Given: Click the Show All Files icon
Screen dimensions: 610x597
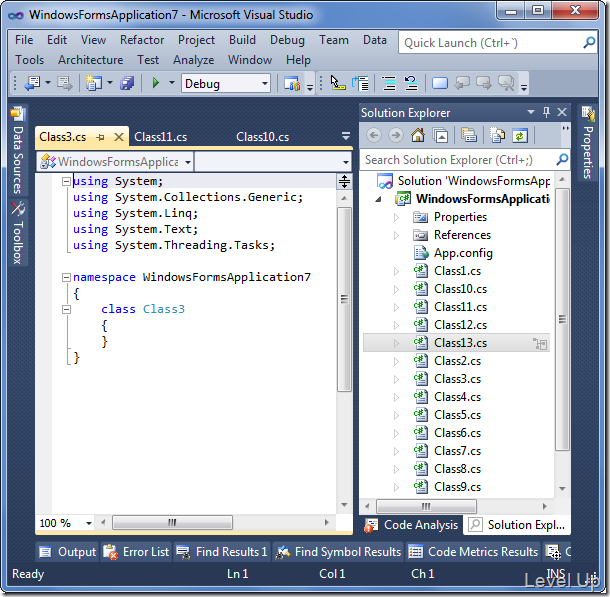Looking at the screenshot, I should pos(498,135).
